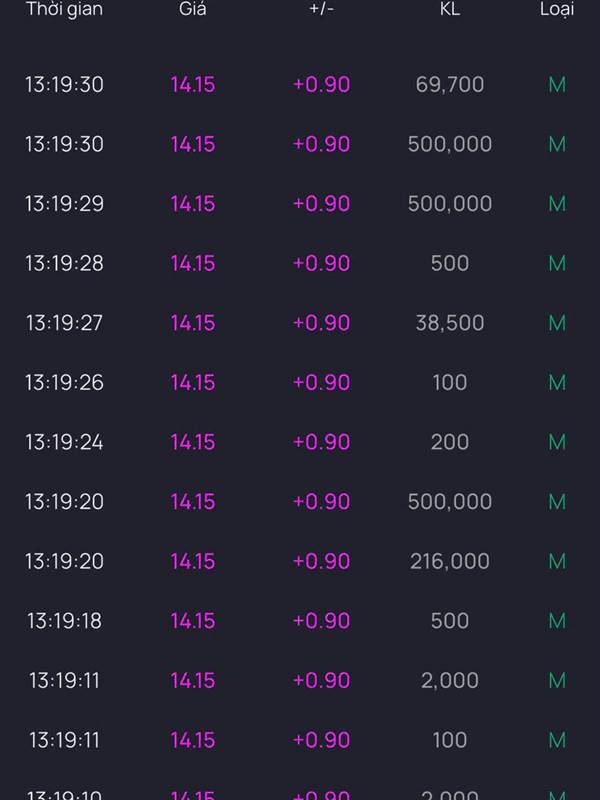Image resolution: width=600 pixels, height=800 pixels.
Task: Click the 200 volume cell
Action: pos(450,442)
